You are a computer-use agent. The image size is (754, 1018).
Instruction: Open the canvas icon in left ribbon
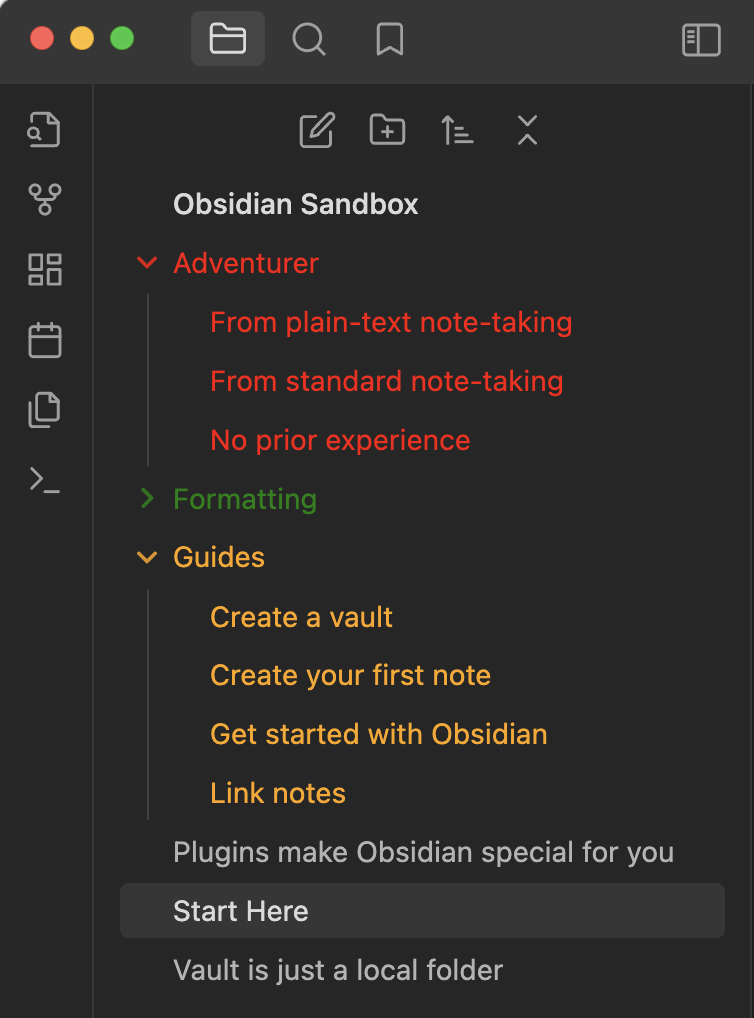tap(45, 269)
